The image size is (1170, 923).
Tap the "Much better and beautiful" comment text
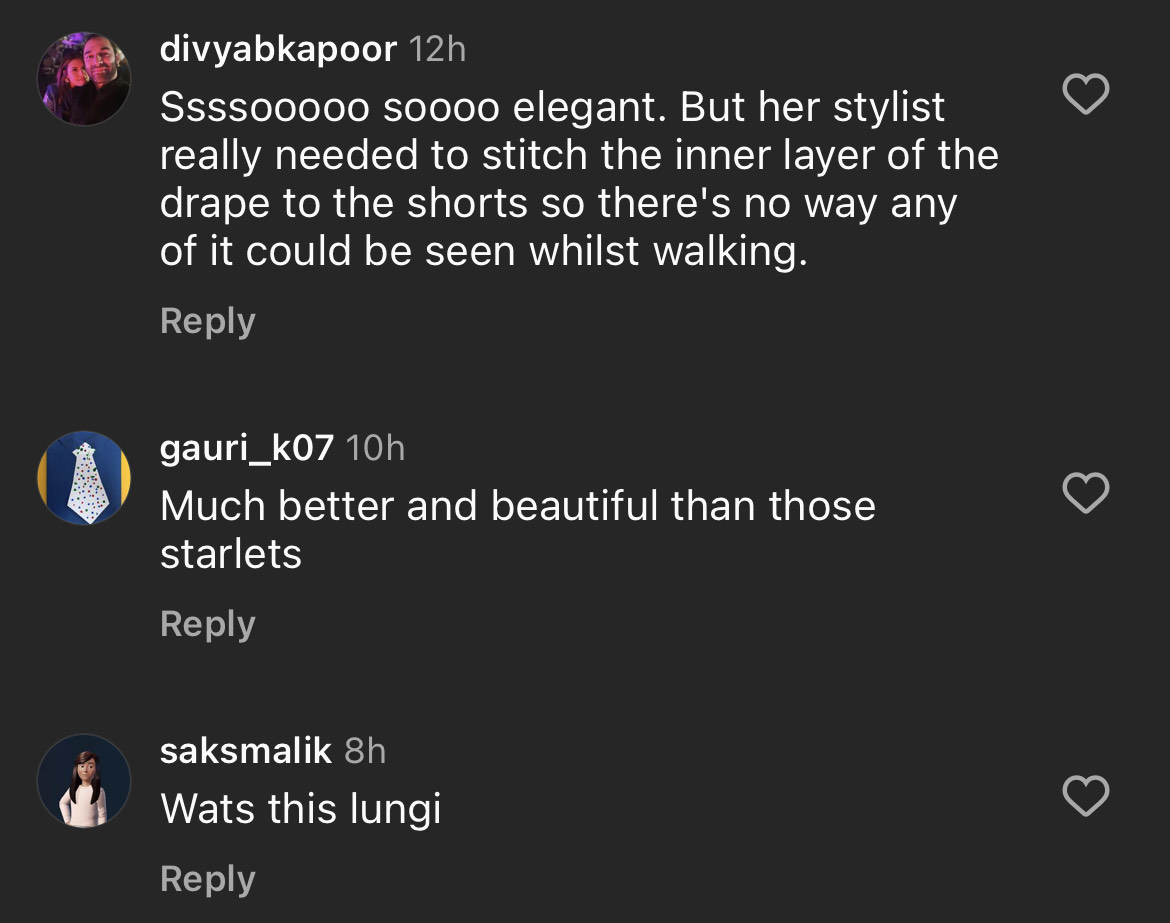(x=517, y=506)
